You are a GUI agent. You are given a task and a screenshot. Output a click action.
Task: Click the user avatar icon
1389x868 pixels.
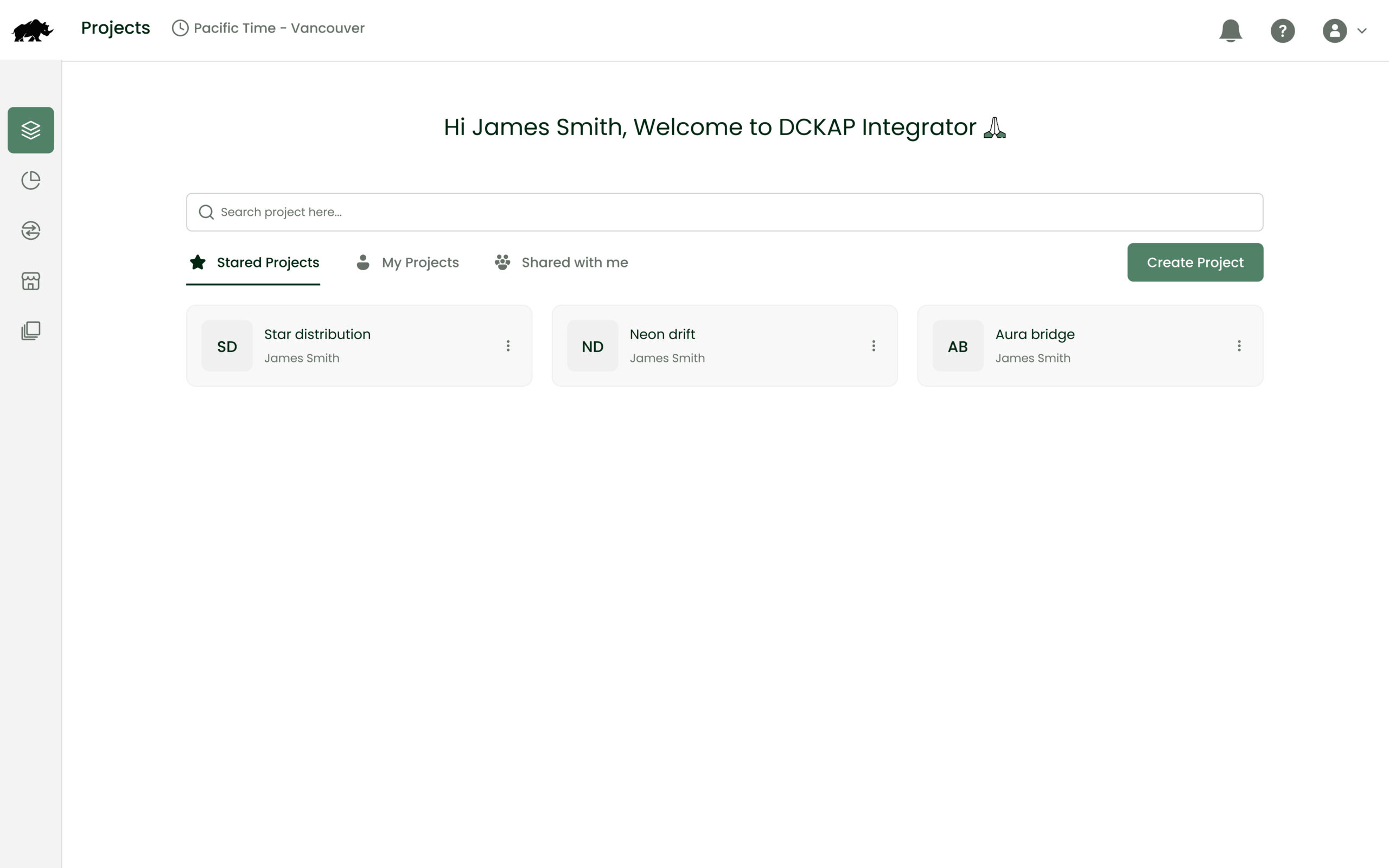1334,30
